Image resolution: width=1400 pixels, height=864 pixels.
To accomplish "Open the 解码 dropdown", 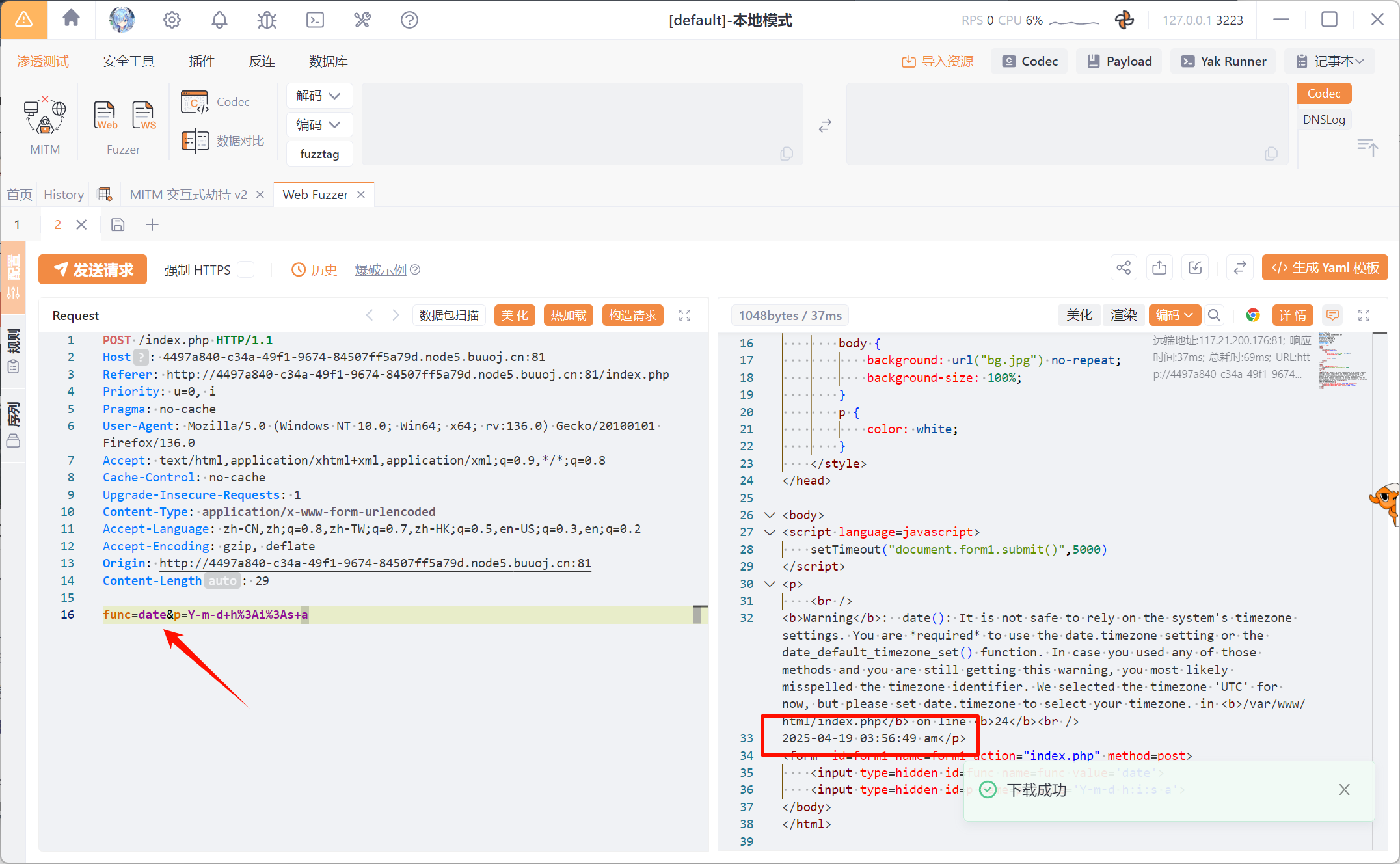I will tap(319, 96).
